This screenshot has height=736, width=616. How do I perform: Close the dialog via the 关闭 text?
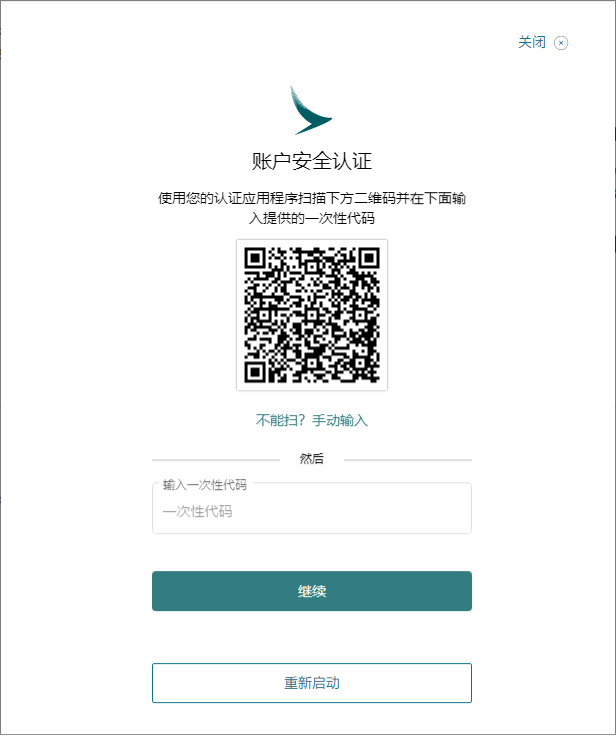tap(532, 42)
